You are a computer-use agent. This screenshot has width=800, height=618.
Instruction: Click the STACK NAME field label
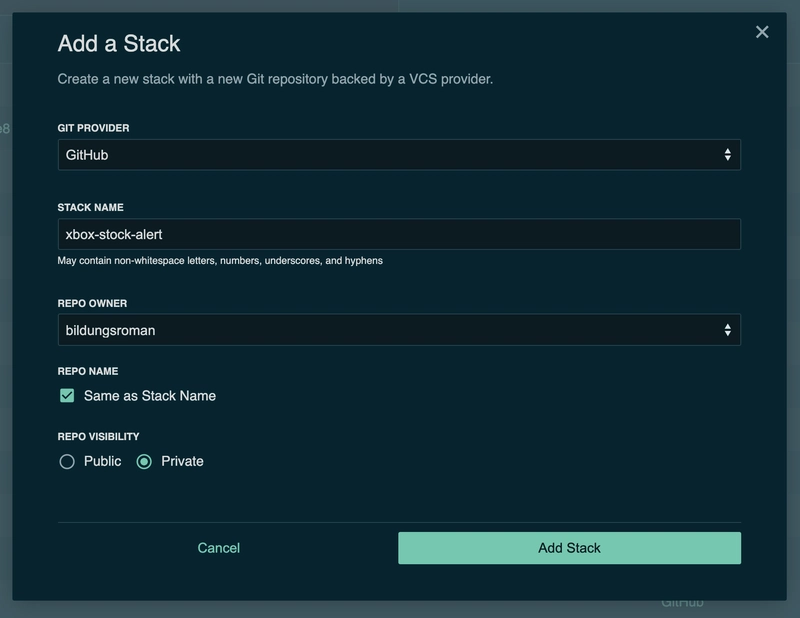[x=90, y=208]
